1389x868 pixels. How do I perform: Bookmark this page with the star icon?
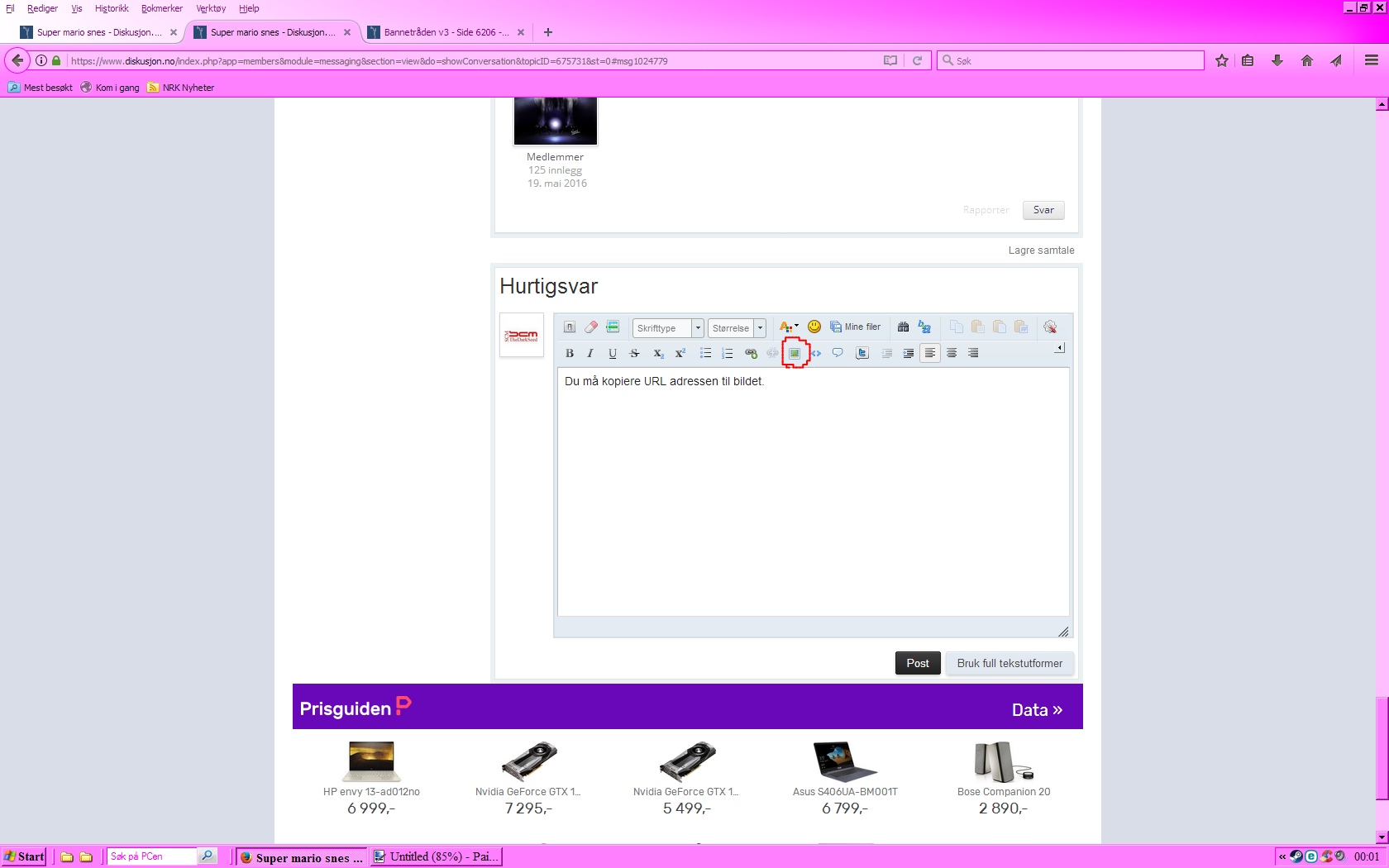pos(1222,60)
